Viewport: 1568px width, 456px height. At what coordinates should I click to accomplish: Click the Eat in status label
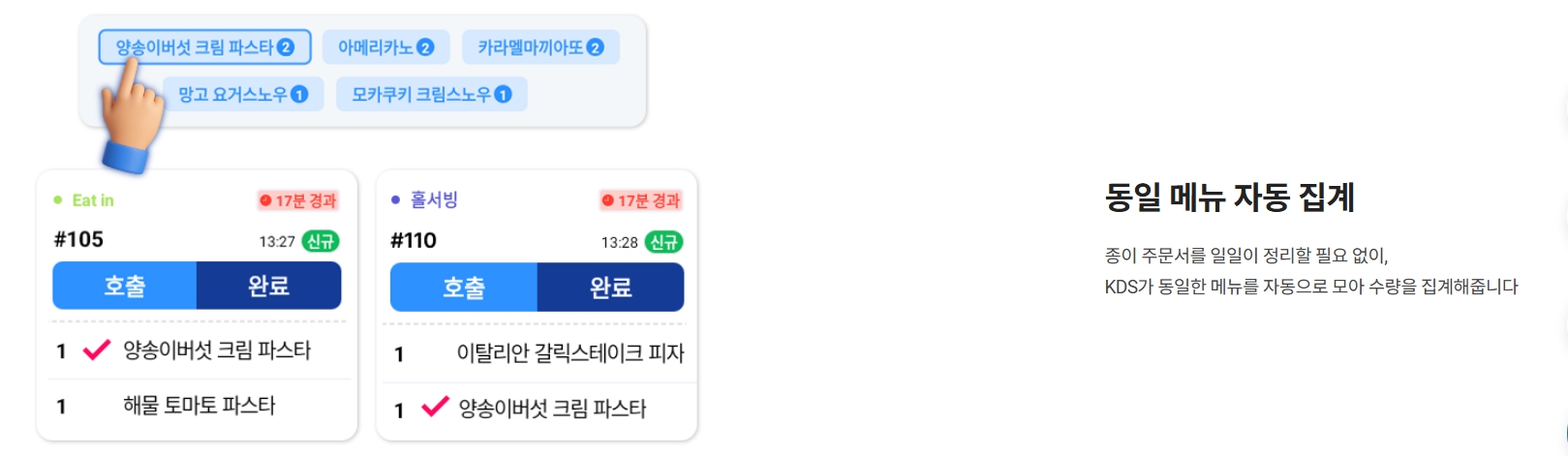(92, 200)
